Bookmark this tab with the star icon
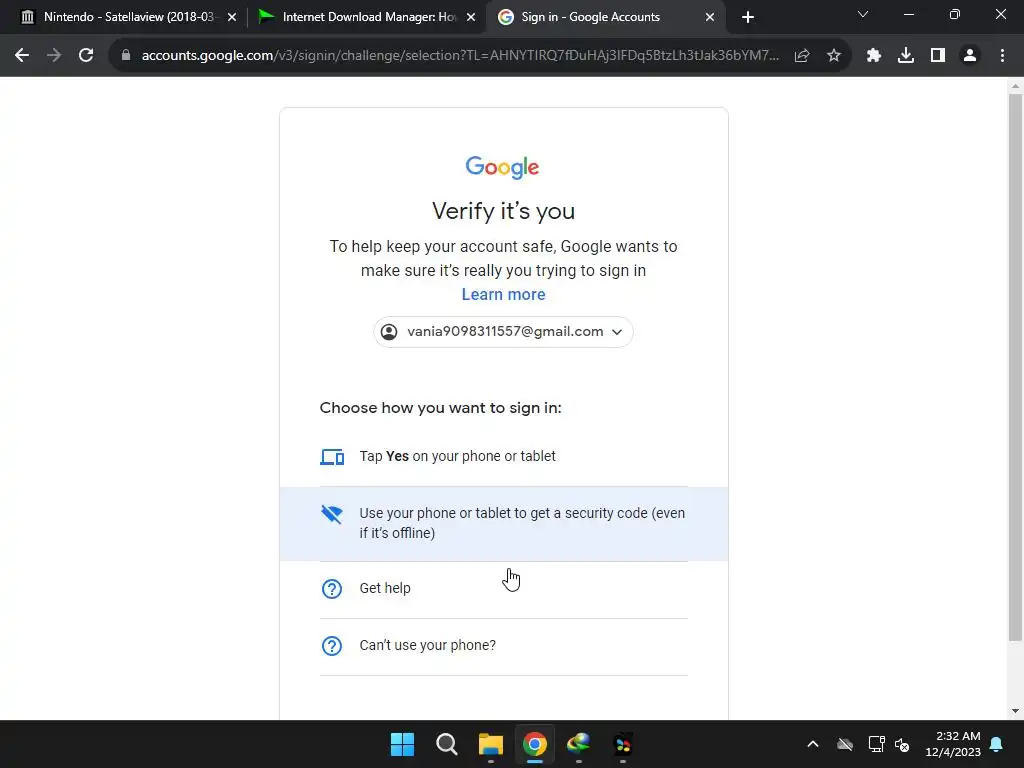Image resolution: width=1024 pixels, height=768 pixels. click(x=833, y=56)
